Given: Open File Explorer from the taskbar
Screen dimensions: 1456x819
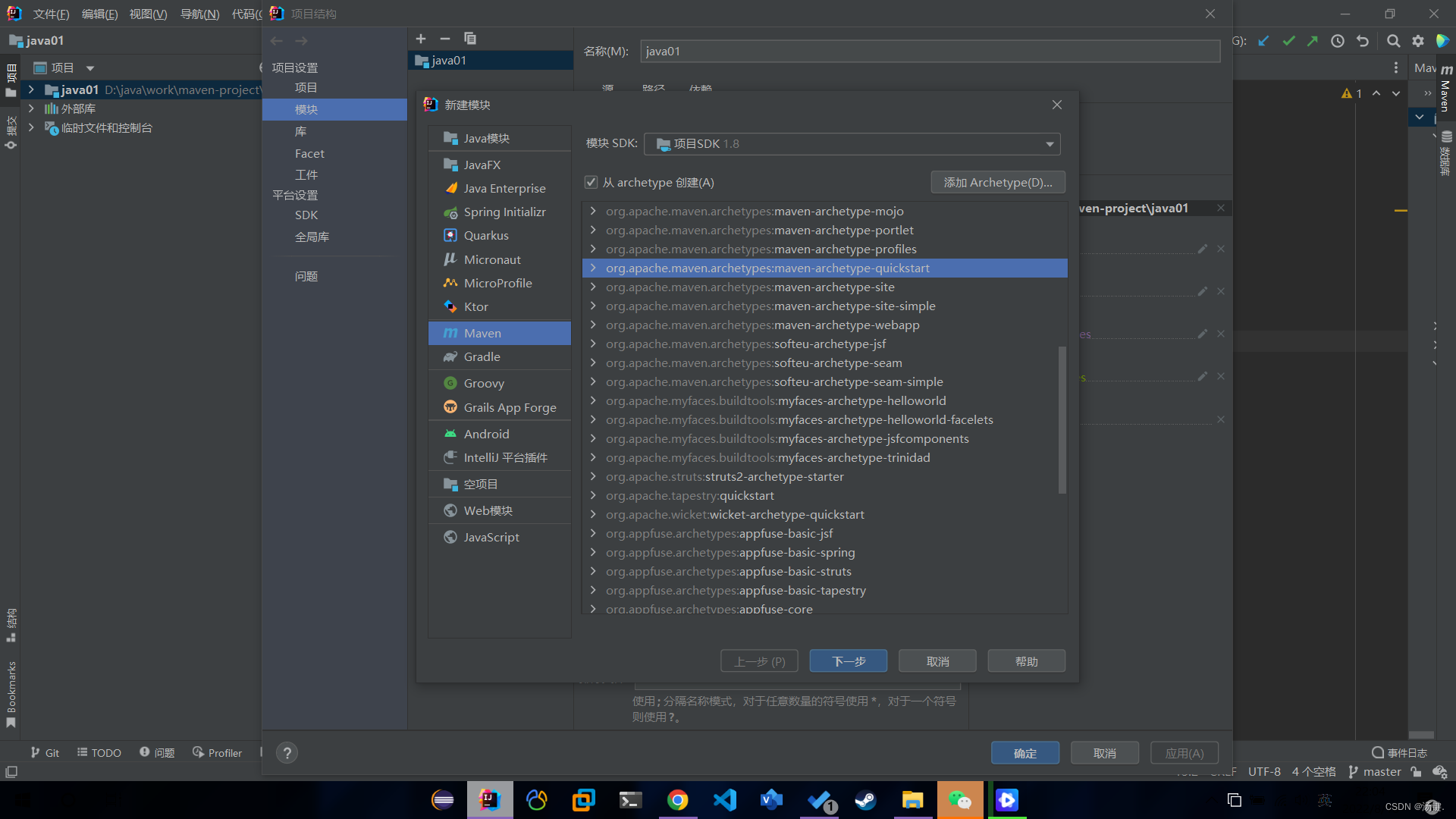Looking at the screenshot, I should click(912, 800).
